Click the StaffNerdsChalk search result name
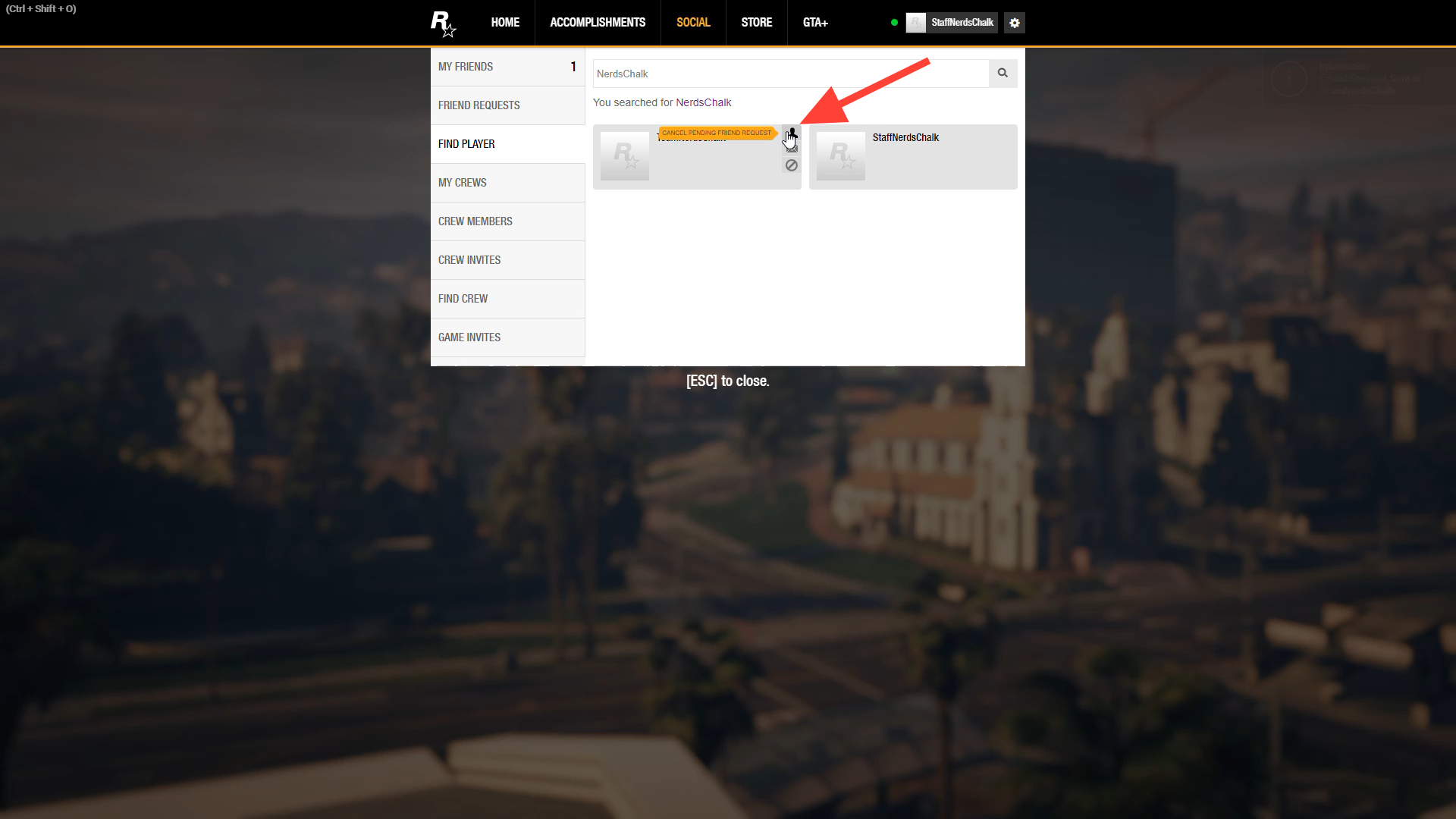The height and width of the screenshot is (819, 1456). tap(905, 137)
